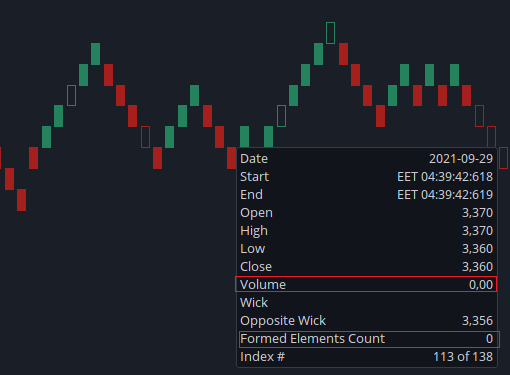510x375 pixels.
Task: Select the hollow red brick at far right edge
Action: point(504,158)
